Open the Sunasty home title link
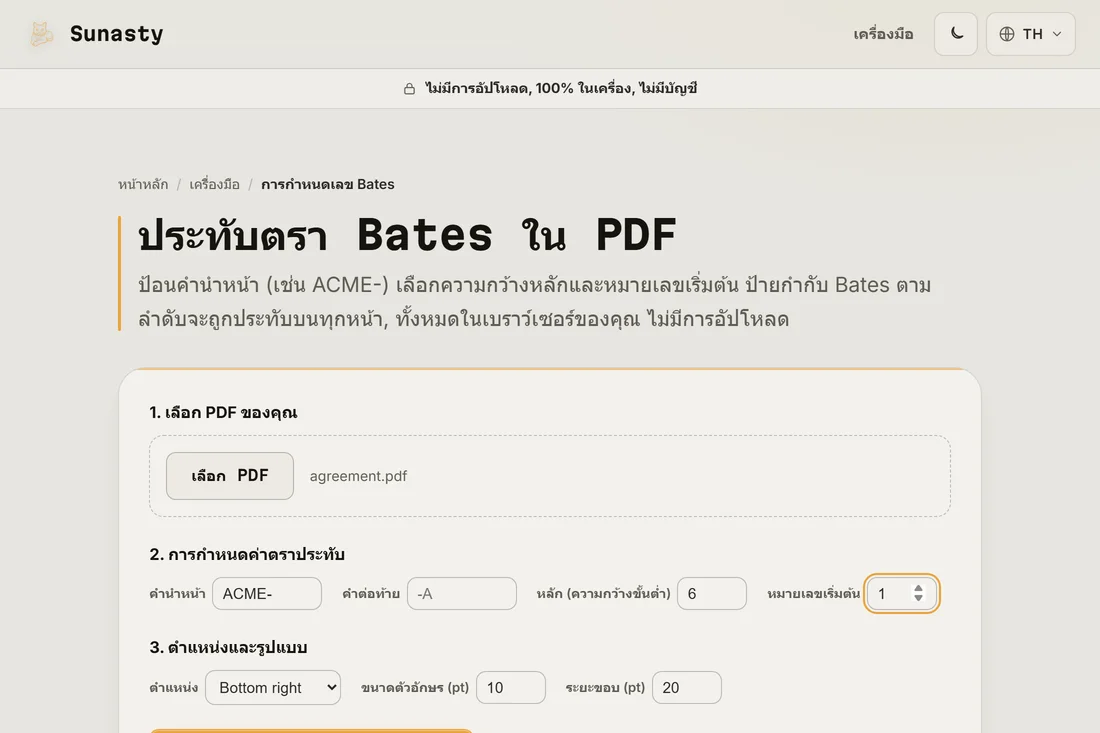 tap(116, 34)
